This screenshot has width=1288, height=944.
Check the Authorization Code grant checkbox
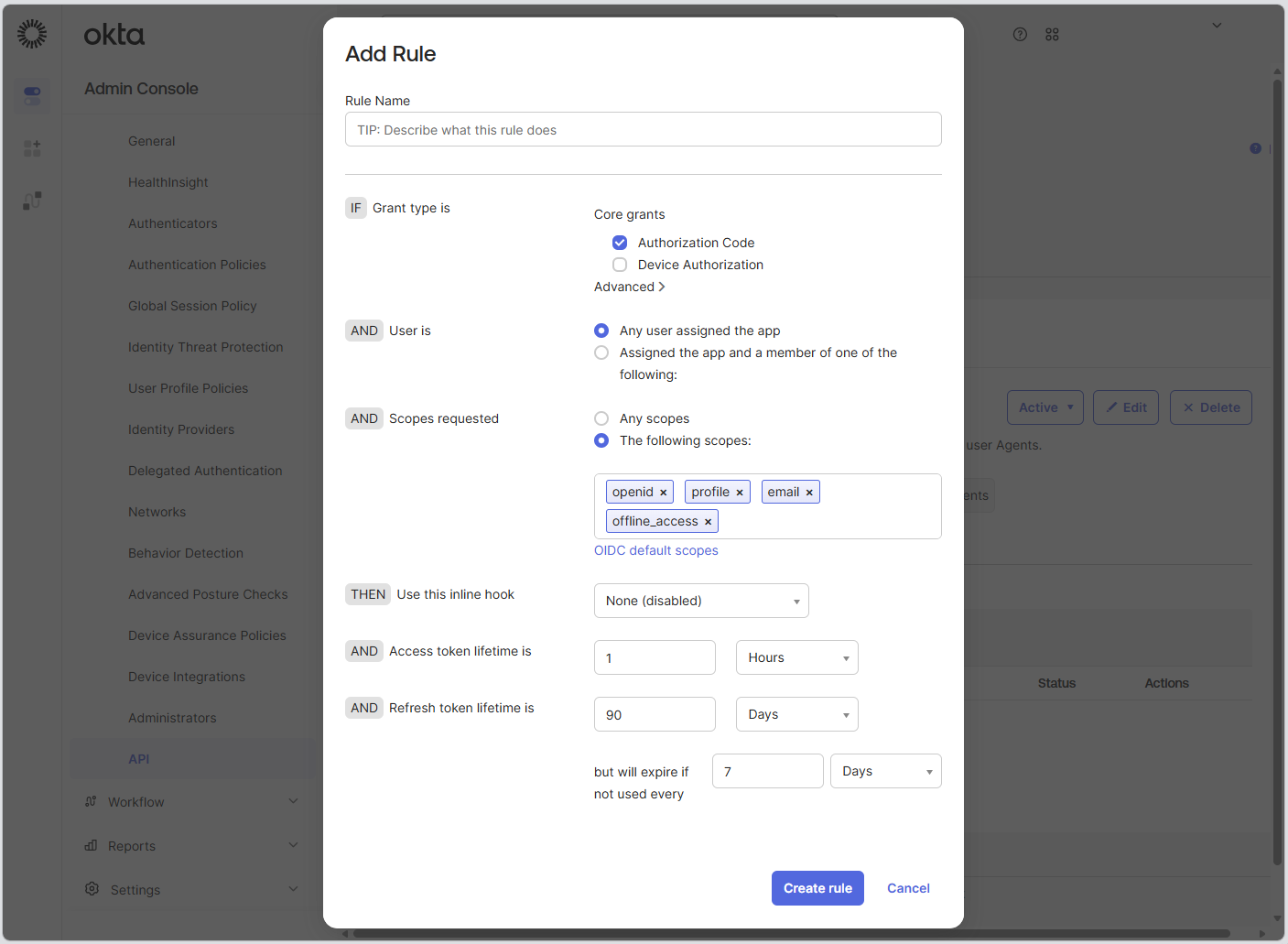(620, 243)
